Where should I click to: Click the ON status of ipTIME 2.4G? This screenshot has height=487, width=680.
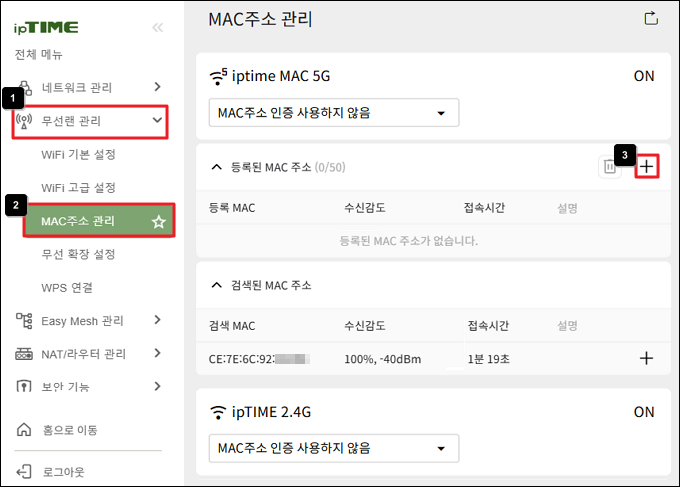pyautogui.click(x=644, y=412)
